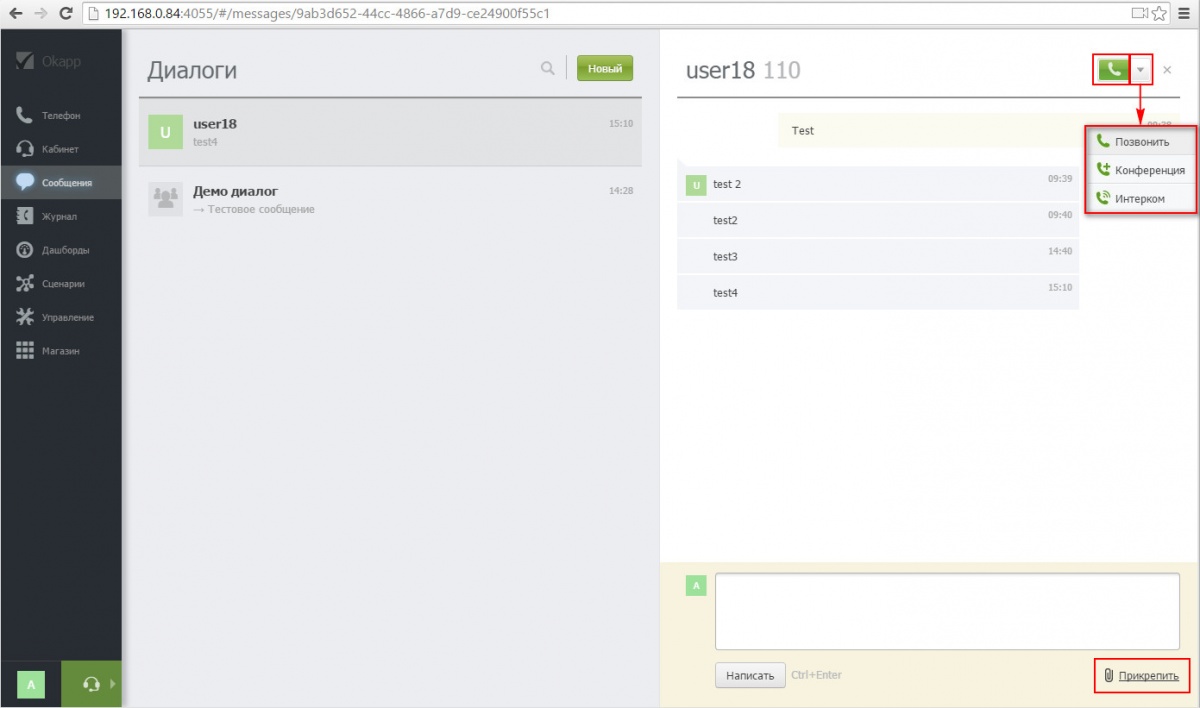
Task: Search dialogs with the magnifier icon
Action: (547, 68)
